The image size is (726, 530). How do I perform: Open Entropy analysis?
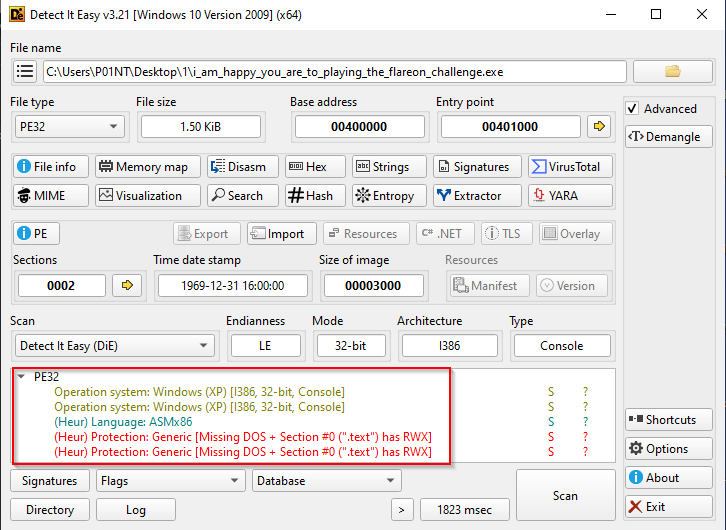(389, 195)
